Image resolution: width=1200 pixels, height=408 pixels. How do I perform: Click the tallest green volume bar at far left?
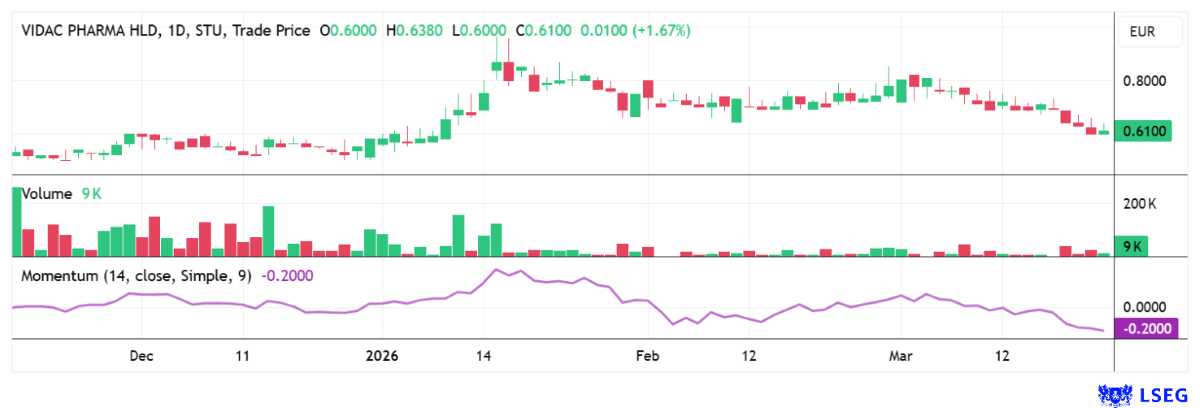click(16, 221)
